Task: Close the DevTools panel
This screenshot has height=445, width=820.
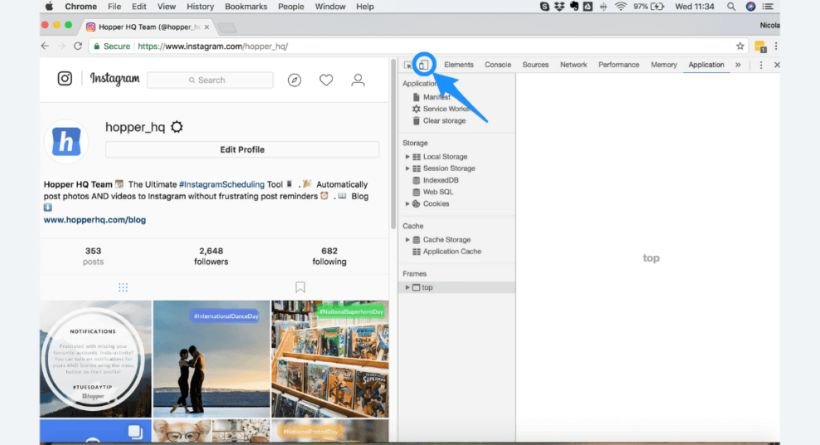Action: 777,65
